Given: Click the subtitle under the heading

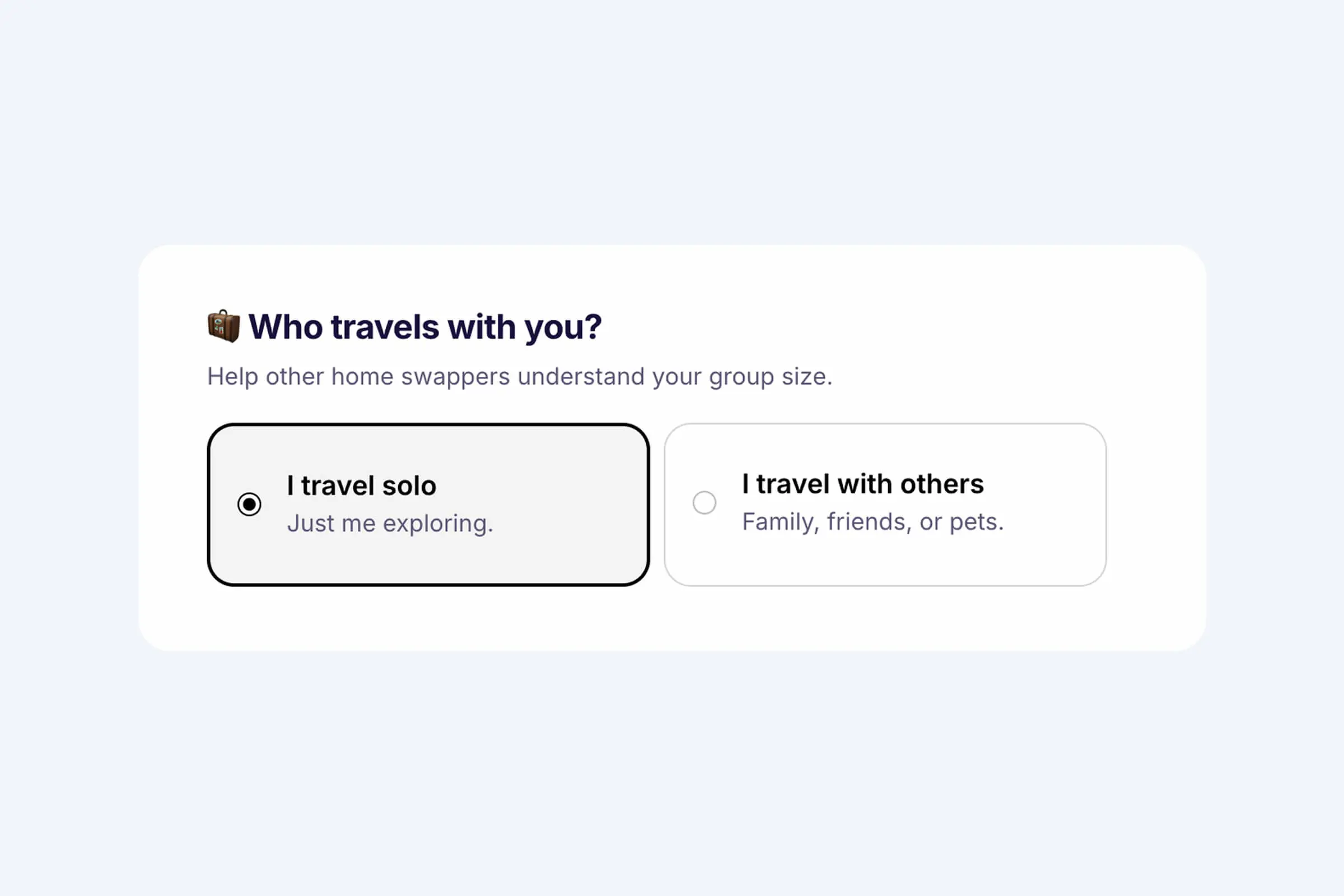Looking at the screenshot, I should (520, 376).
